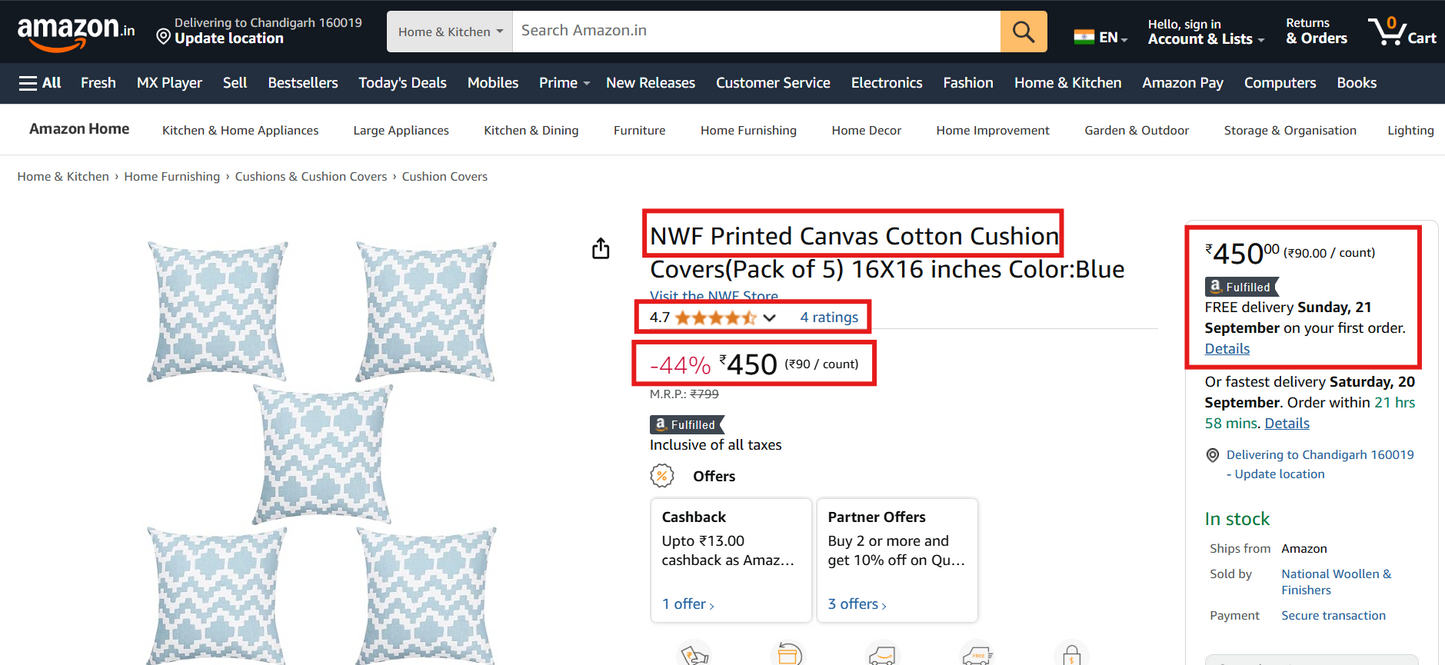Click the Visit the NWF Store link
This screenshot has width=1445, height=665.
713,296
